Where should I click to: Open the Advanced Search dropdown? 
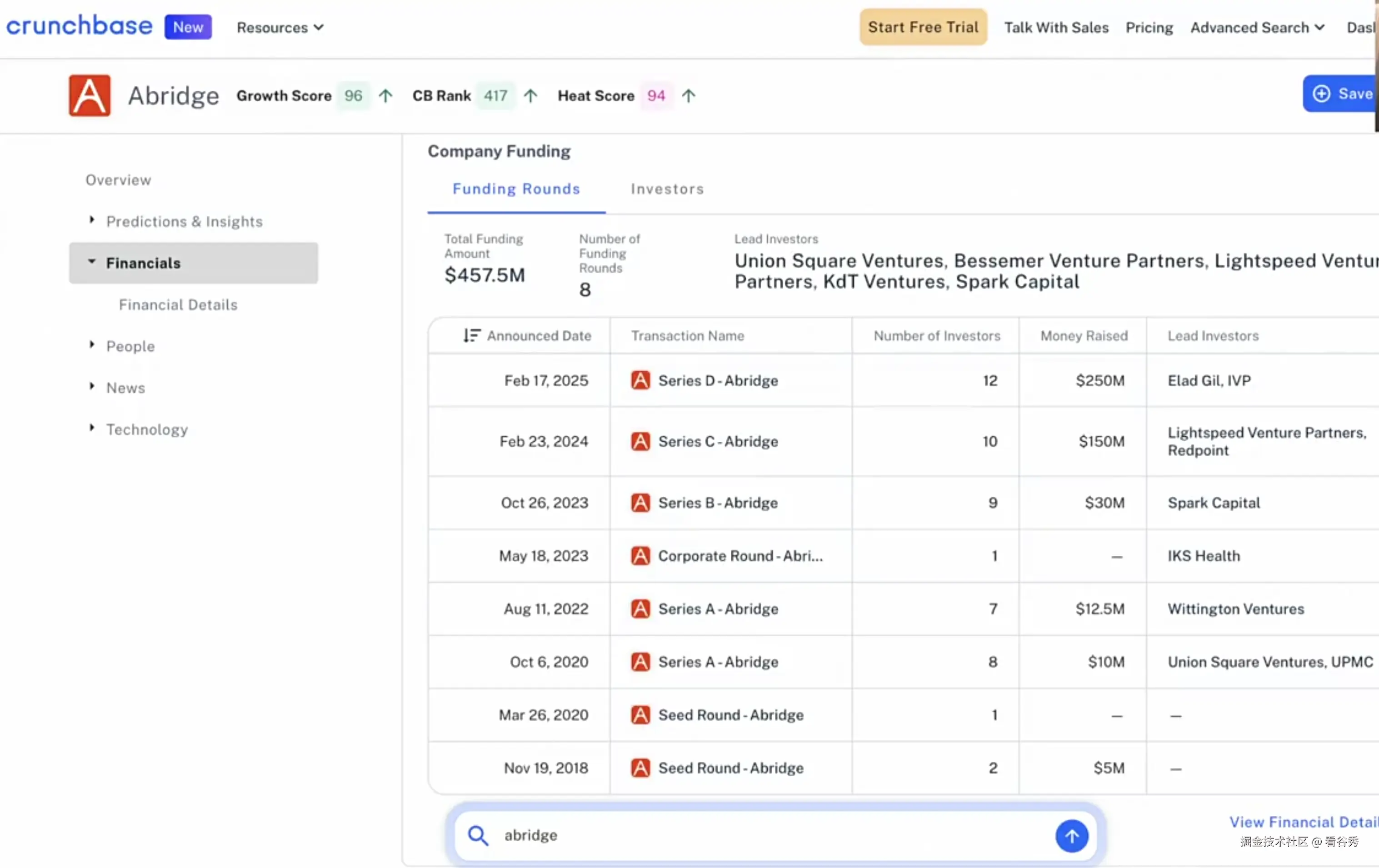coord(1257,27)
